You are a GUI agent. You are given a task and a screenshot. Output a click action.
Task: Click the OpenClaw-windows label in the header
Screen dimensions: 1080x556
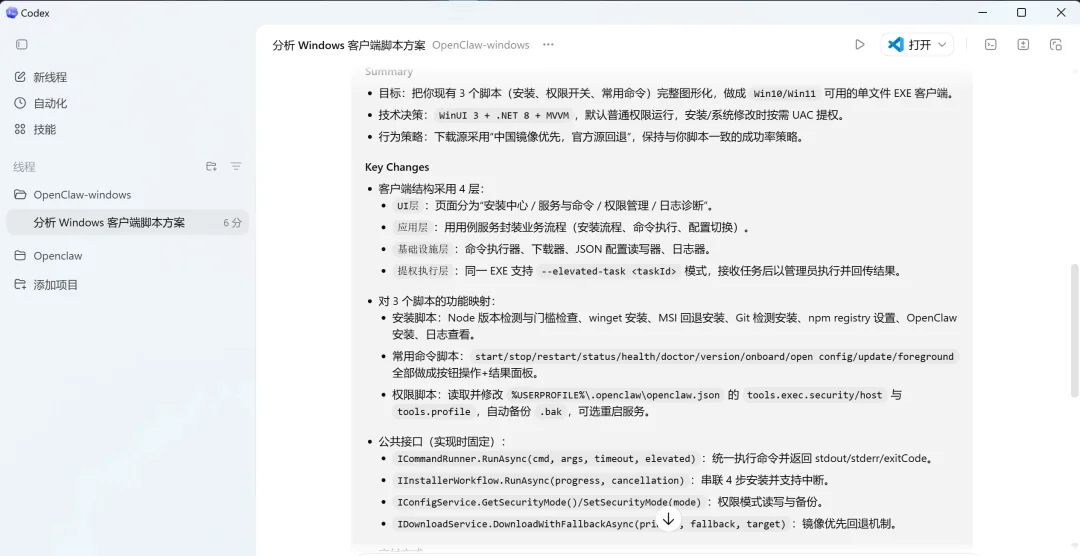coord(481,45)
